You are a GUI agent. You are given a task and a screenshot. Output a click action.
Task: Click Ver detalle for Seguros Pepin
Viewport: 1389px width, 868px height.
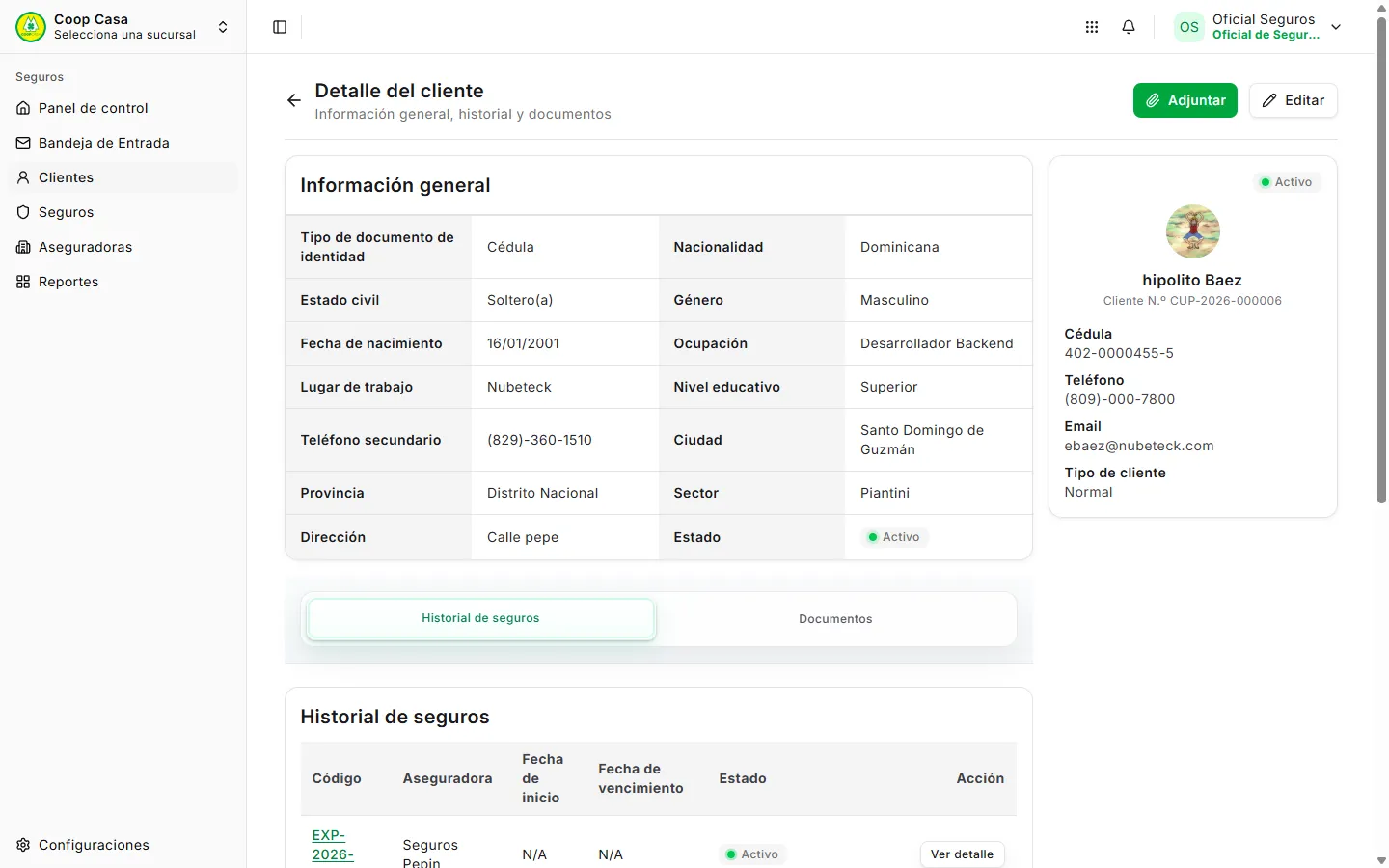962,854
